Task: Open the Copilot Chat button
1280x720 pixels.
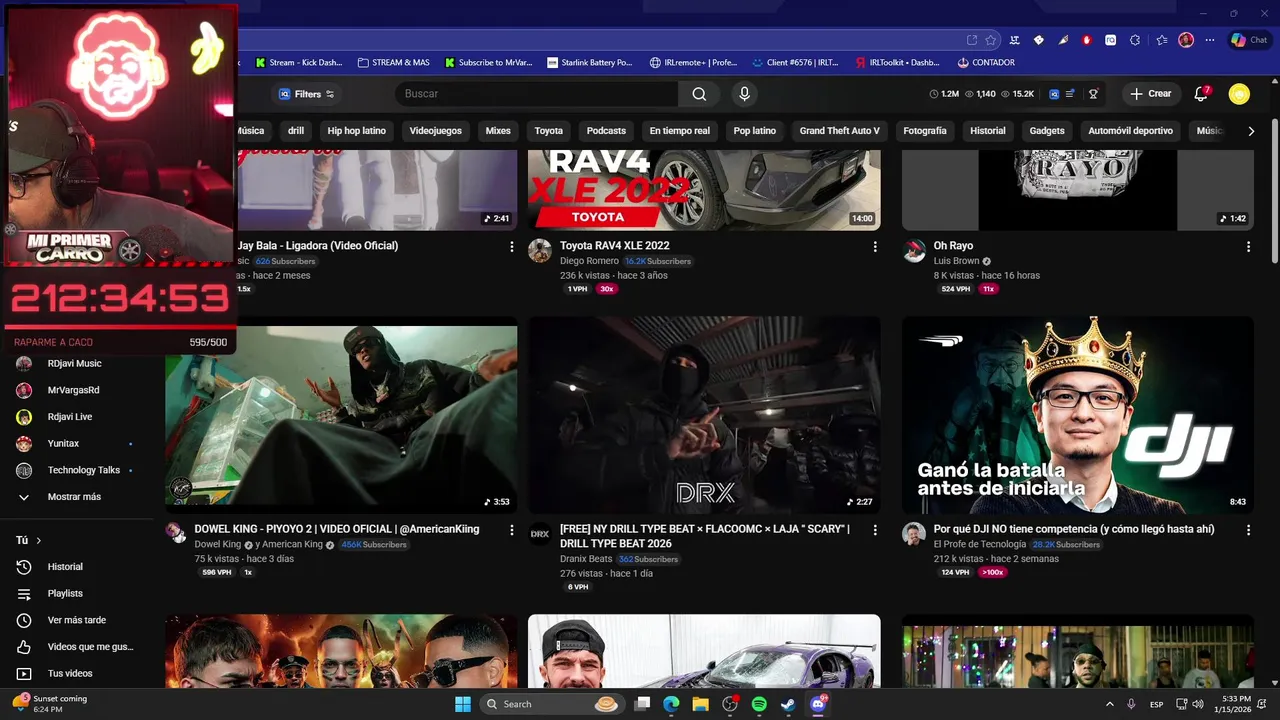Action: [1250, 40]
